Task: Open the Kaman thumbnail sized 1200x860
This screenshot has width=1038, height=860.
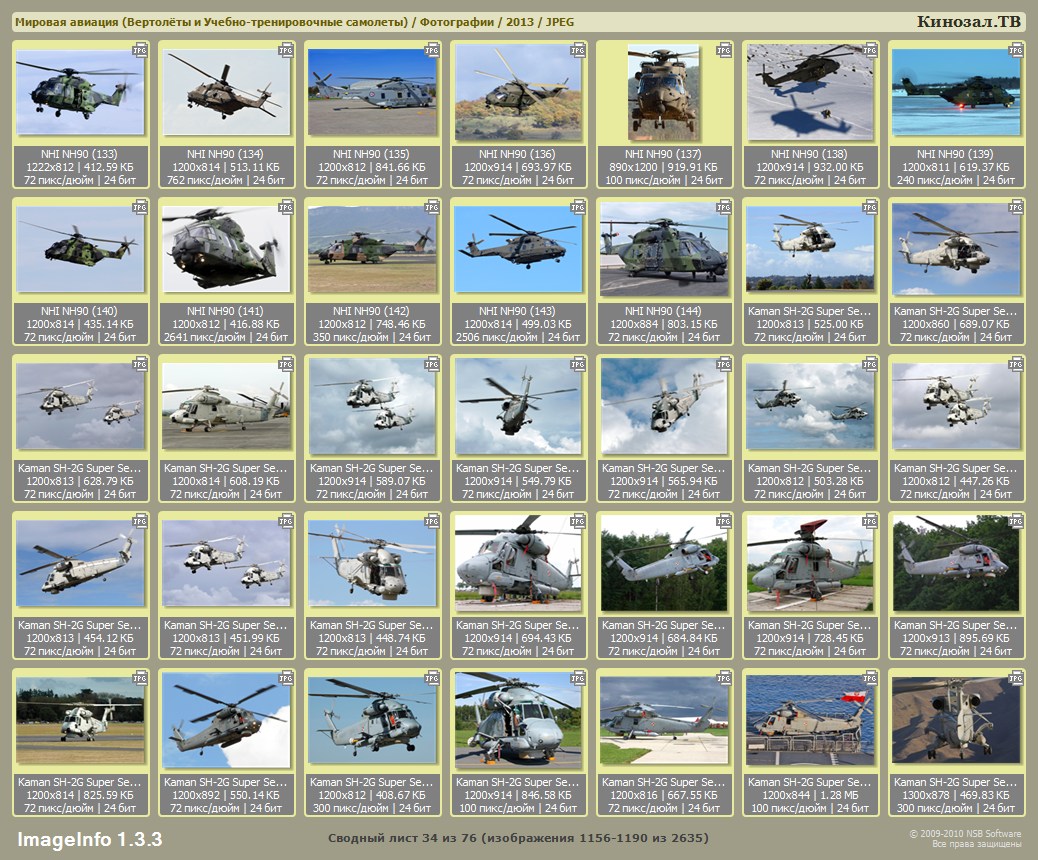Action: (956, 249)
